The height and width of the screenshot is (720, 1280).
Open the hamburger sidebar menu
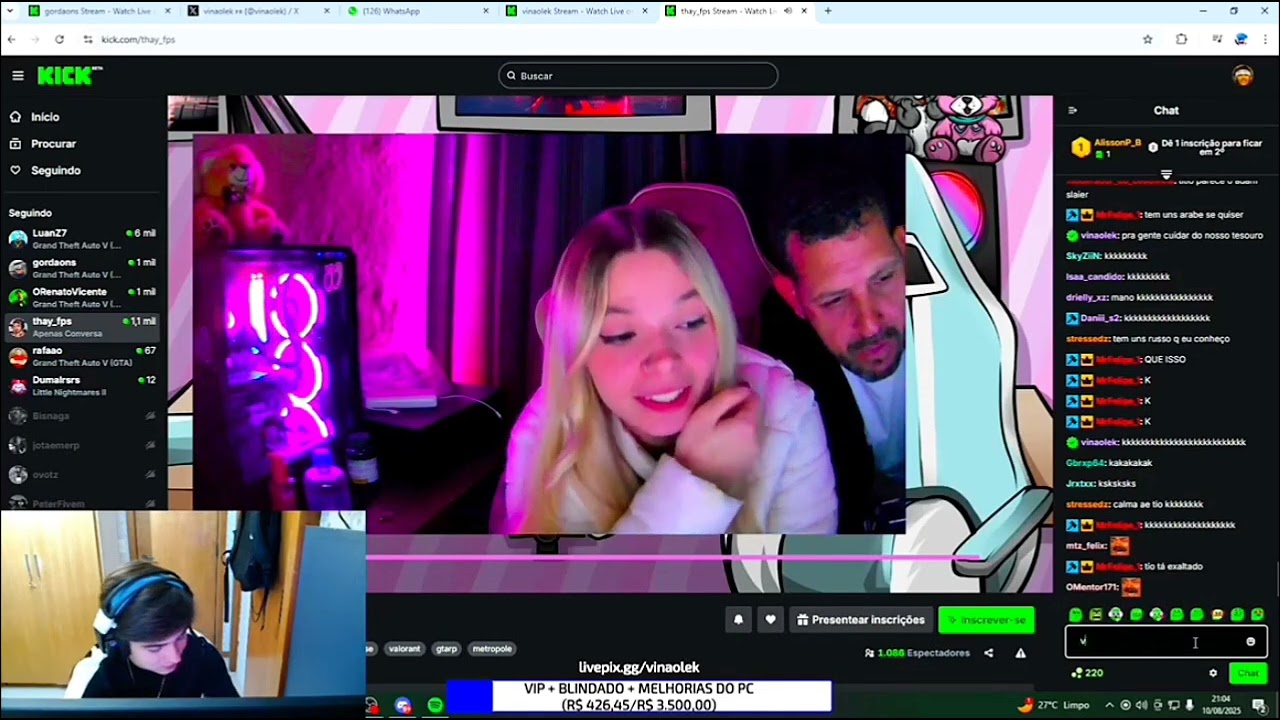pos(18,76)
